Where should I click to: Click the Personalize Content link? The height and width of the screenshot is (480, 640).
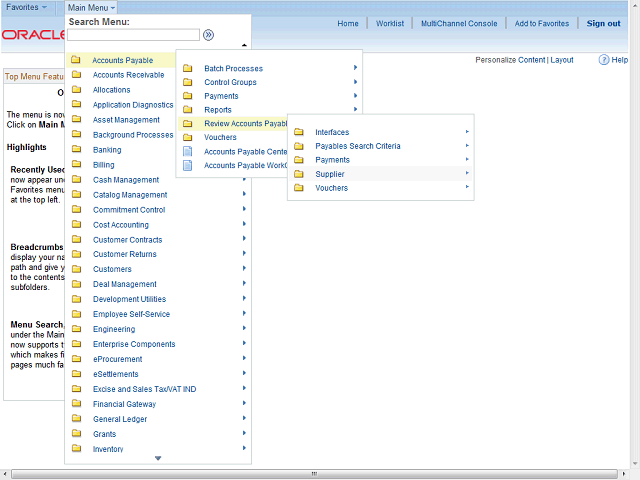510,60
